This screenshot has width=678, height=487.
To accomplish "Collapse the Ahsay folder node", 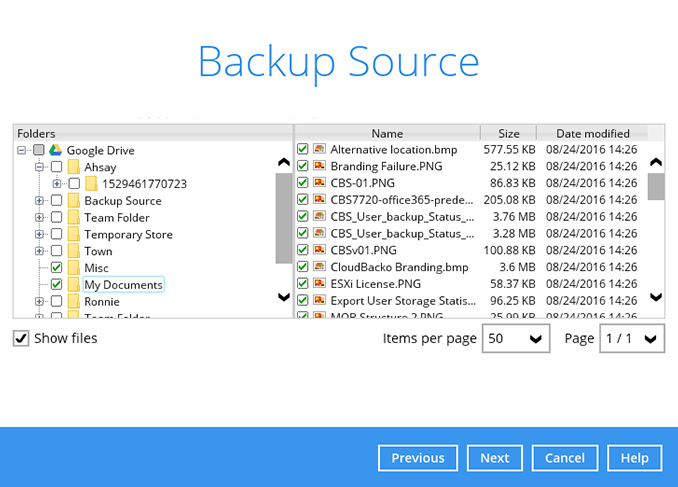I will click(39, 167).
